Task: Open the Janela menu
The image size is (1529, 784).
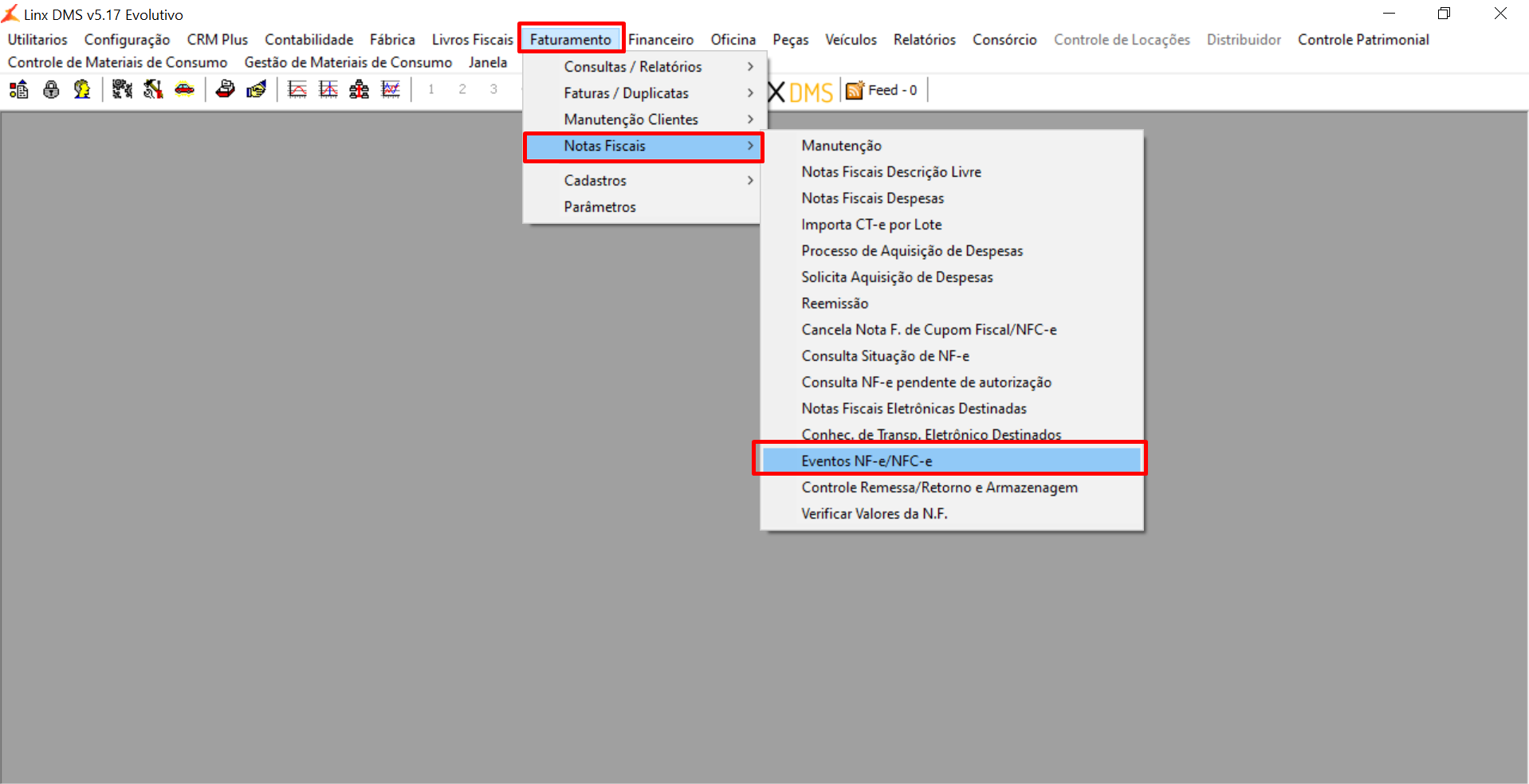Action: (488, 62)
